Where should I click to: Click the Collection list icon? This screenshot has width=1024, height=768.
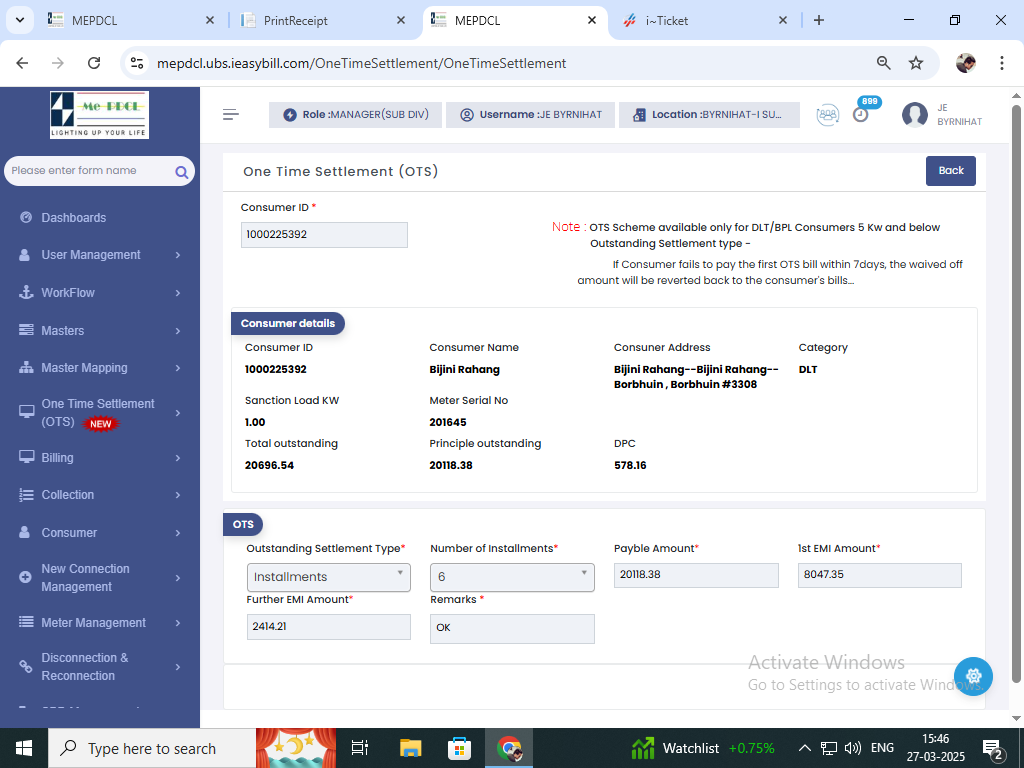tap(26, 495)
